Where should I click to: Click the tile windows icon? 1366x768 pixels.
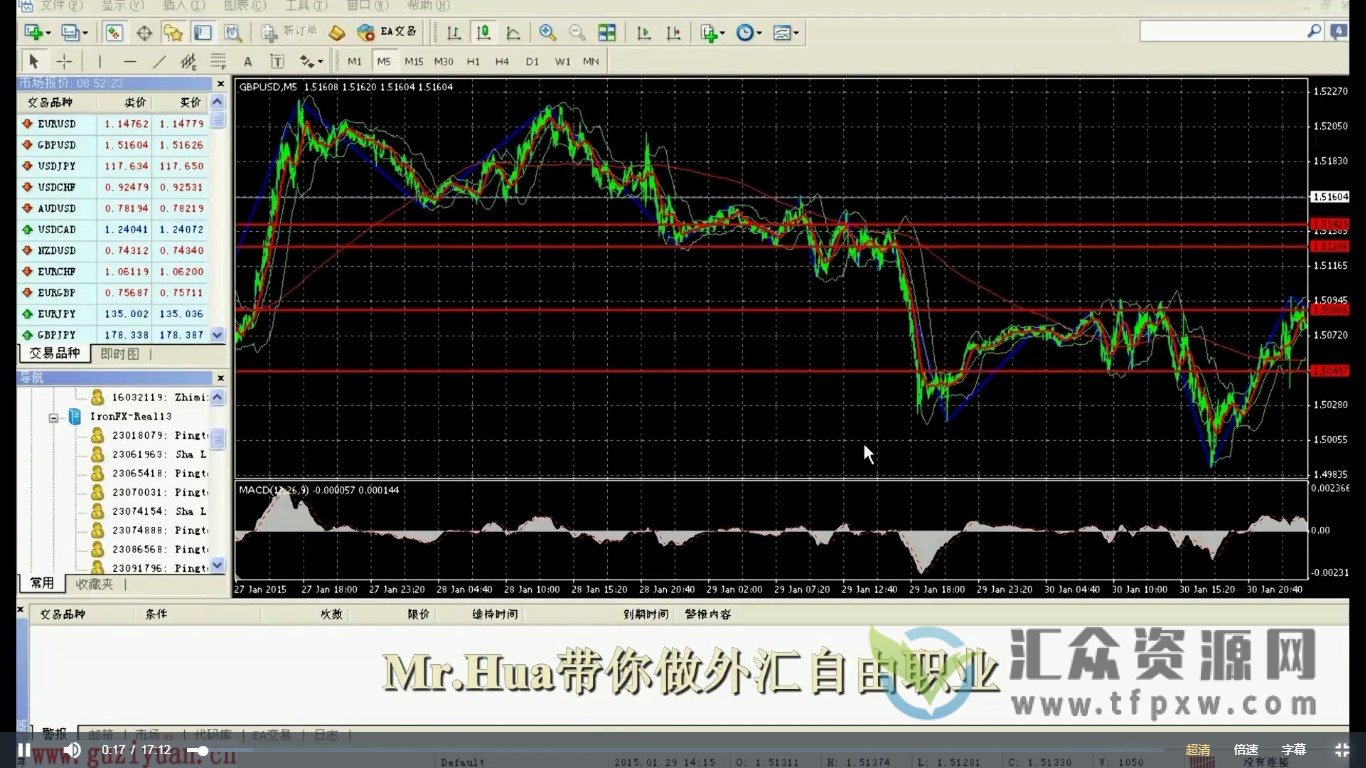click(x=607, y=32)
